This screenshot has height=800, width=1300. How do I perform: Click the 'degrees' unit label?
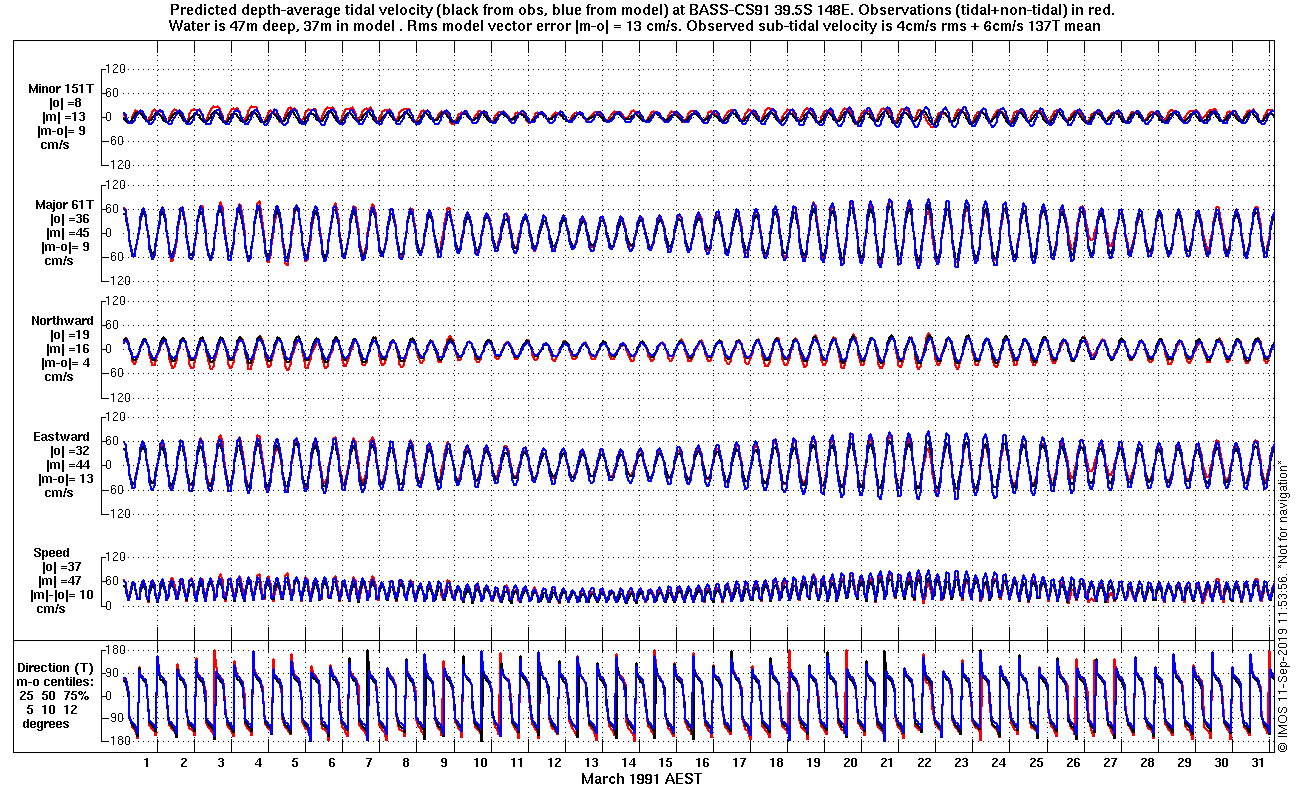tap(46, 723)
